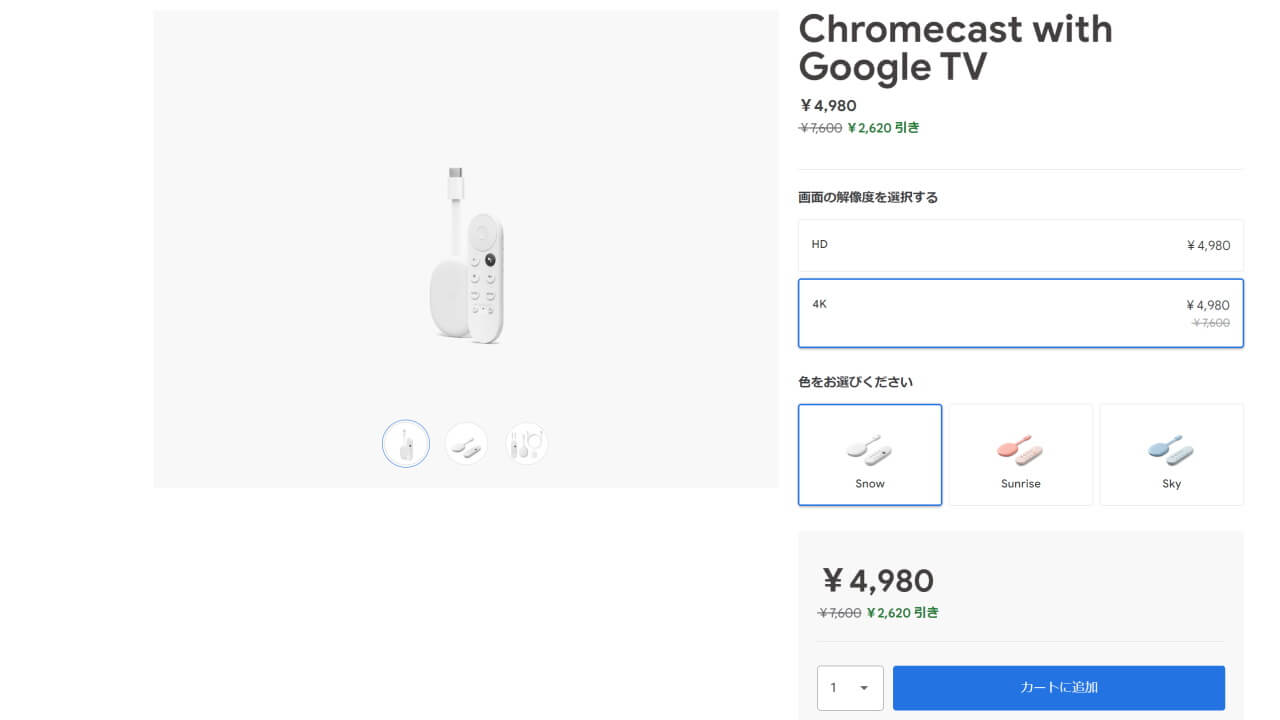Expand the quantity selector arrow
The image size is (1280, 720).
pos(866,687)
